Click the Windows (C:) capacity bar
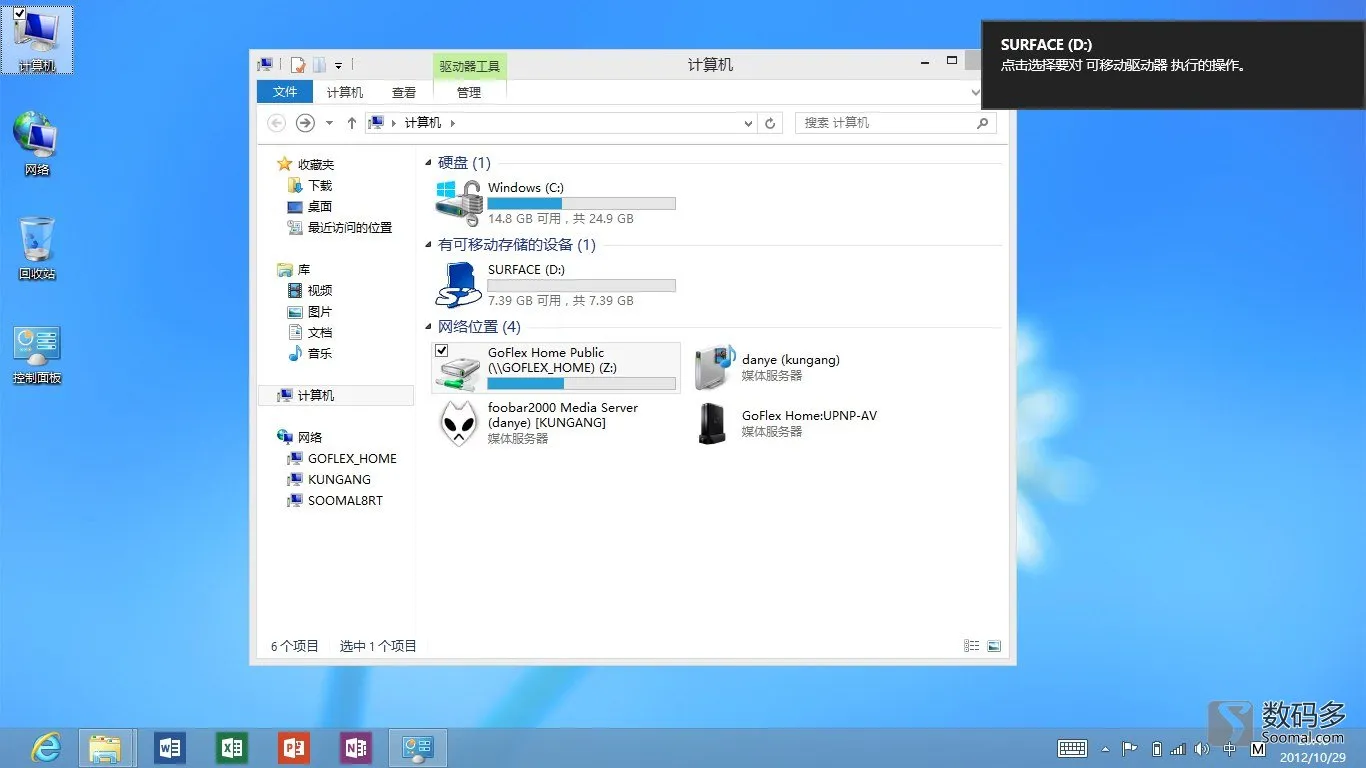This screenshot has height=768, width=1366. click(581, 203)
